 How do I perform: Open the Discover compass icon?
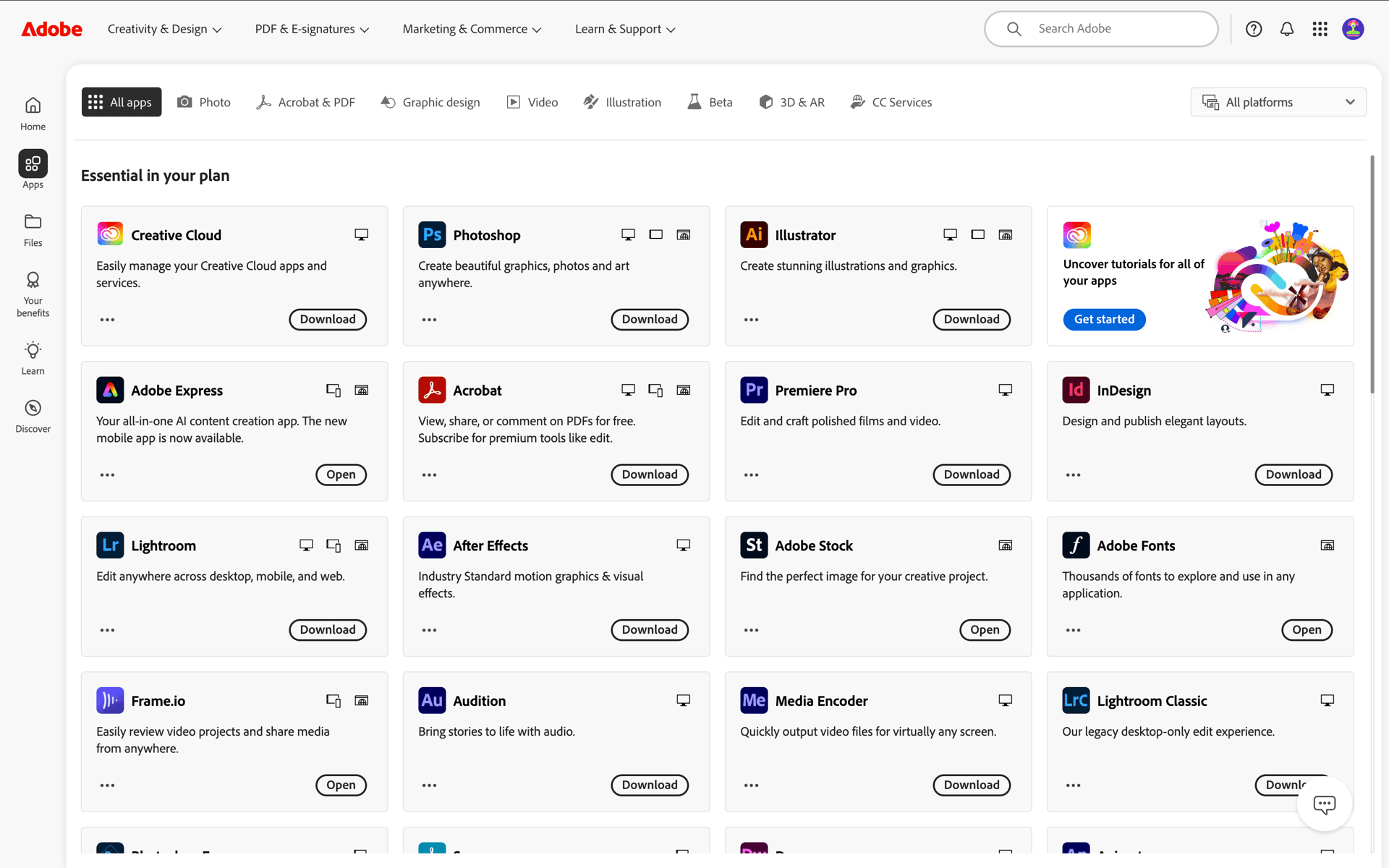point(33,416)
